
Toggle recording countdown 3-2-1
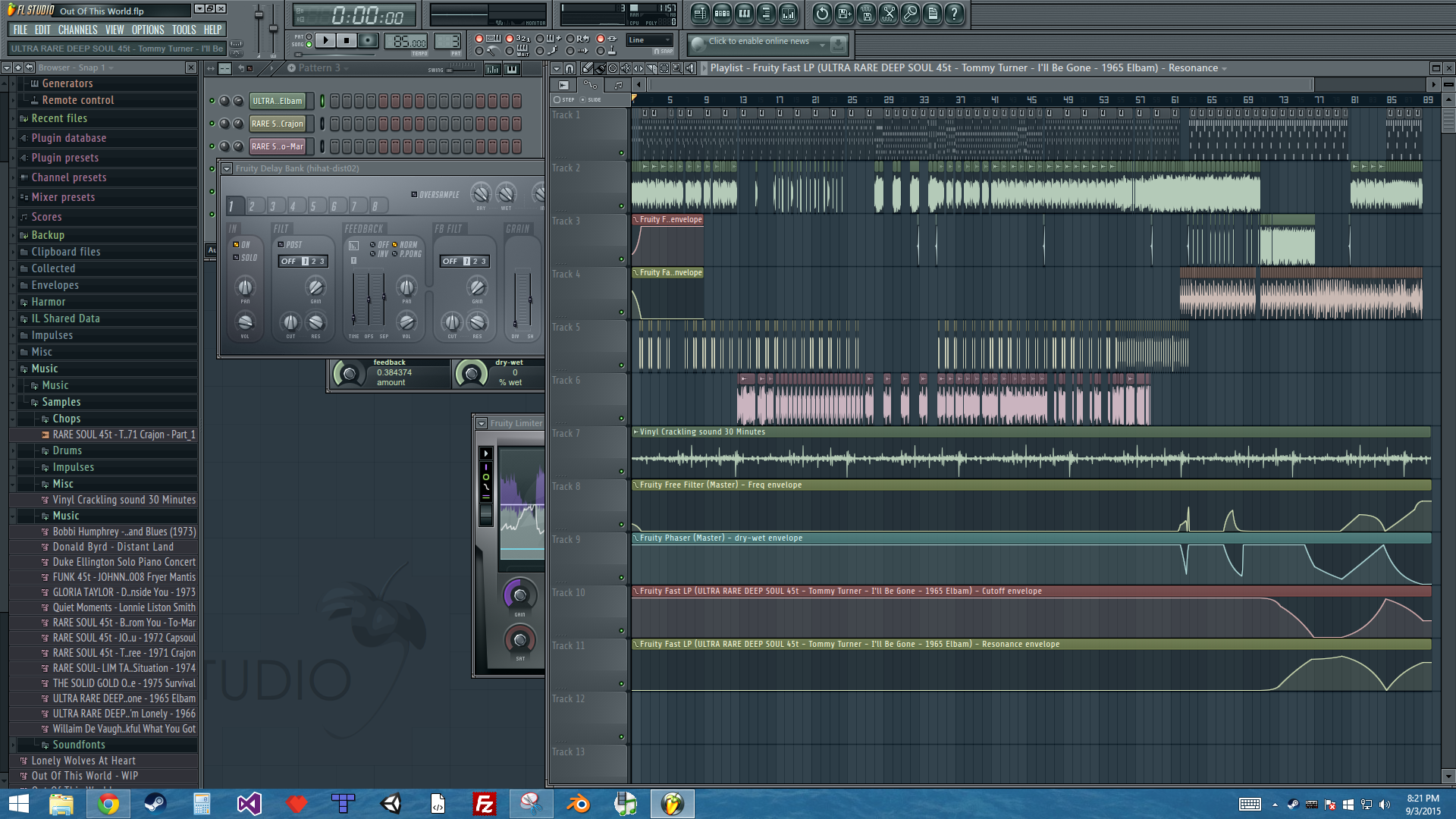[510, 38]
